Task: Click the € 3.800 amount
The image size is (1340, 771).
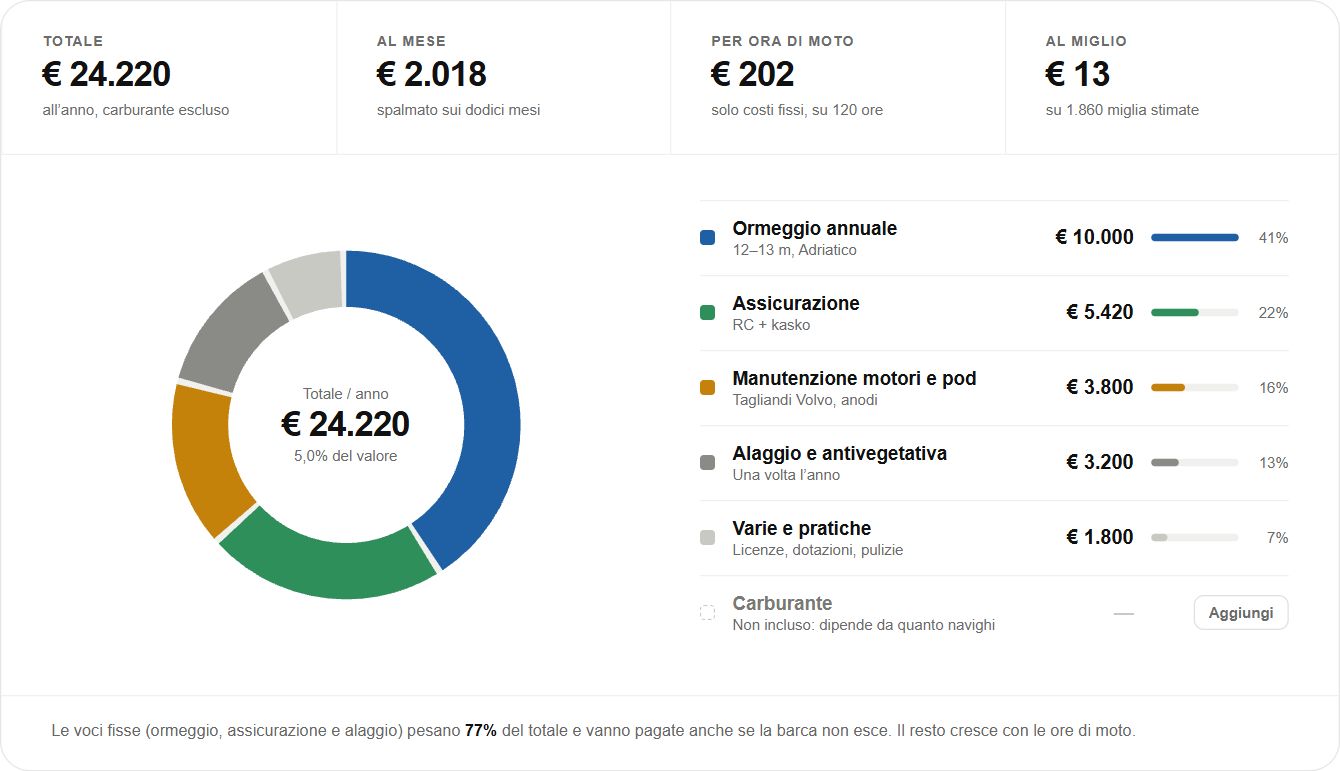Action: point(1100,387)
